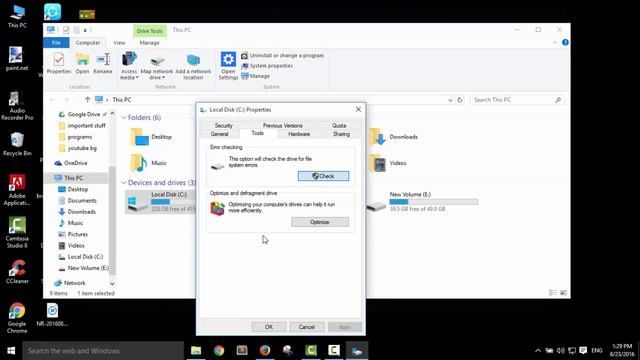Open the View ribbon tab
The width and height of the screenshot is (640, 360).
click(x=119, y=42)
